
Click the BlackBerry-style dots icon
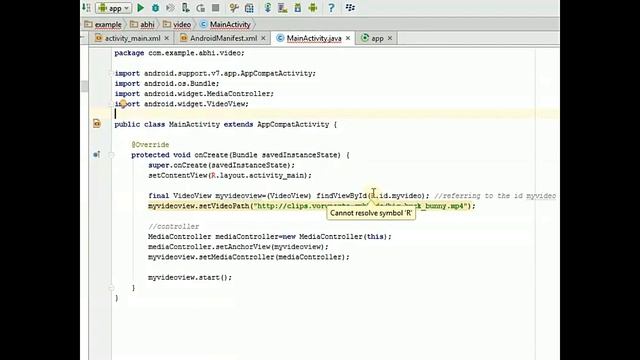(350, 8)
